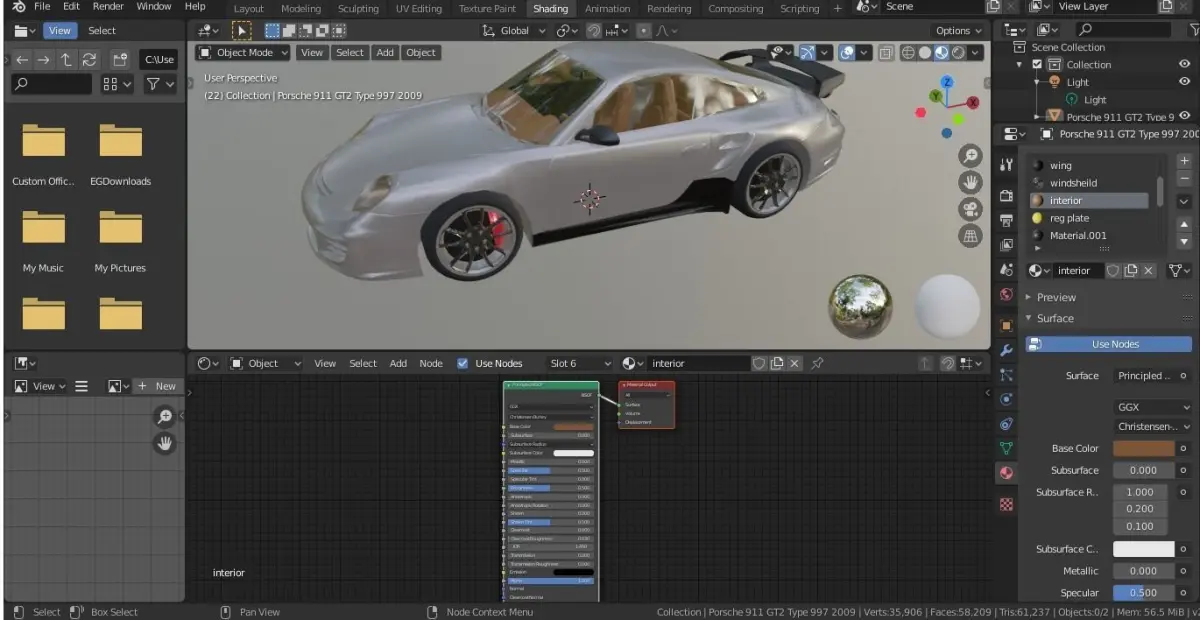
Task: Move material slot up arrow
Action: (1184, 225)
